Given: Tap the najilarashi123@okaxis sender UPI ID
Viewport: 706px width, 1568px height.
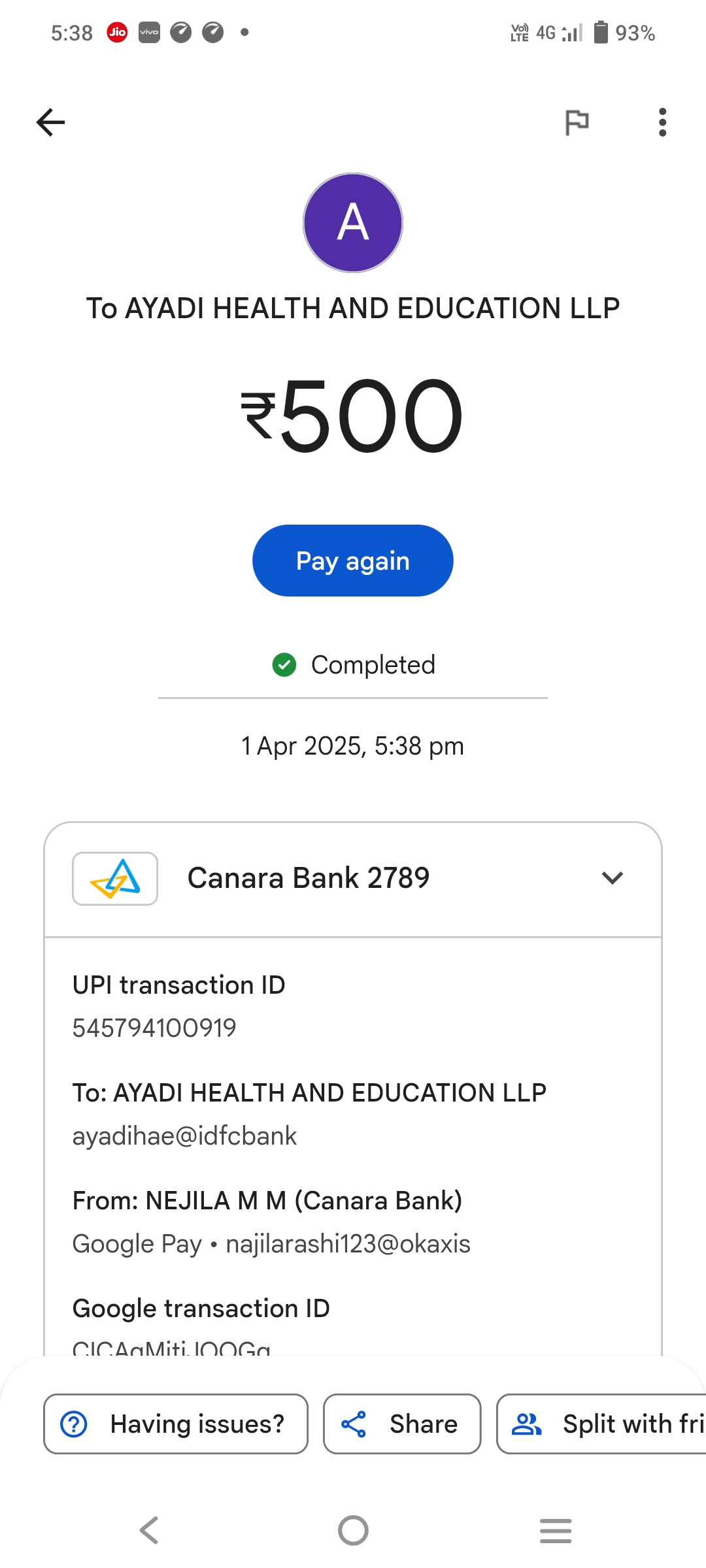Looking at the screenshot, I should pyautogui.click(x=348, y=1244).
